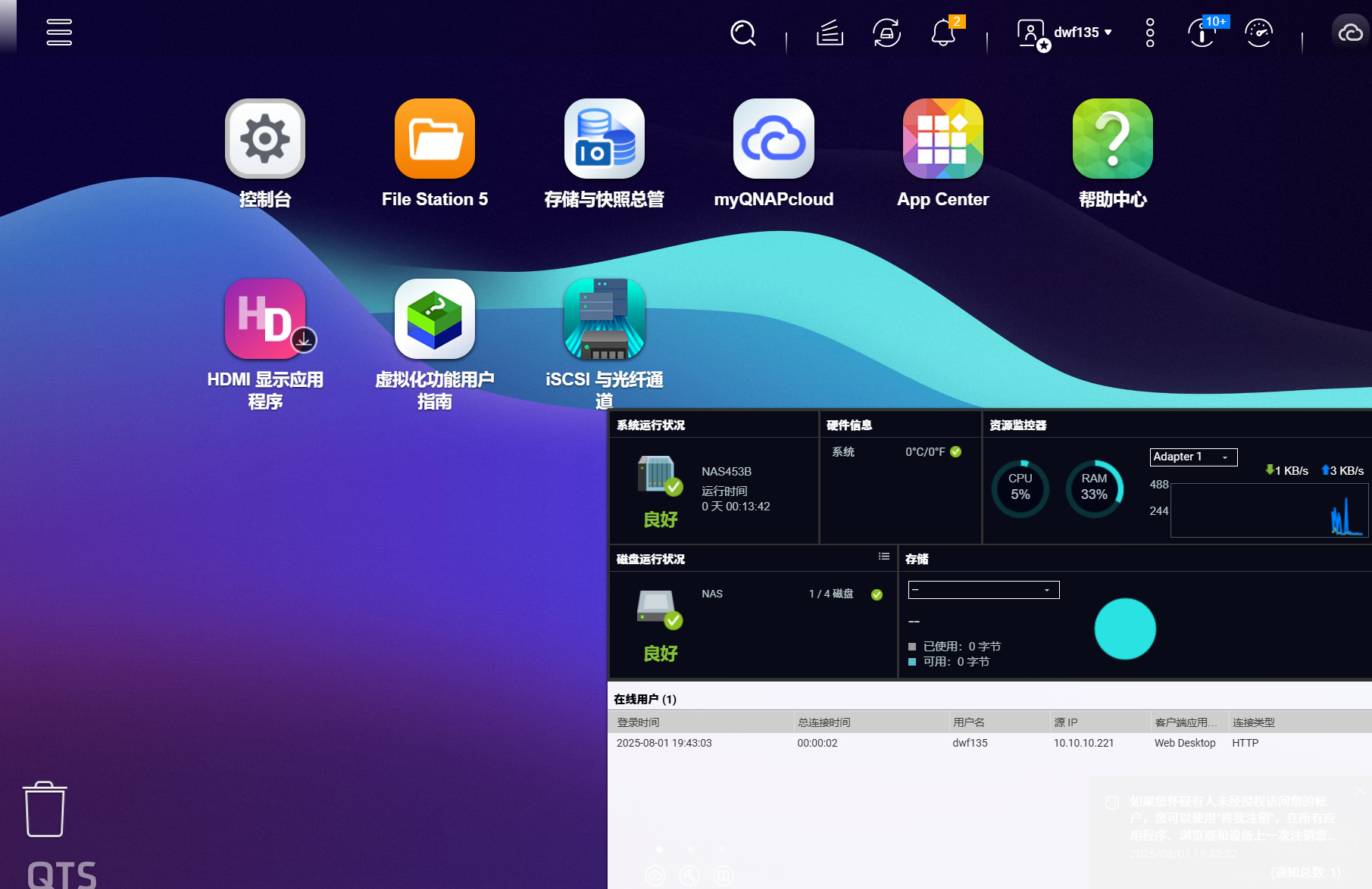Open event notifications bell
This screenshot has height=889, width=1372.
pos(943,33)
